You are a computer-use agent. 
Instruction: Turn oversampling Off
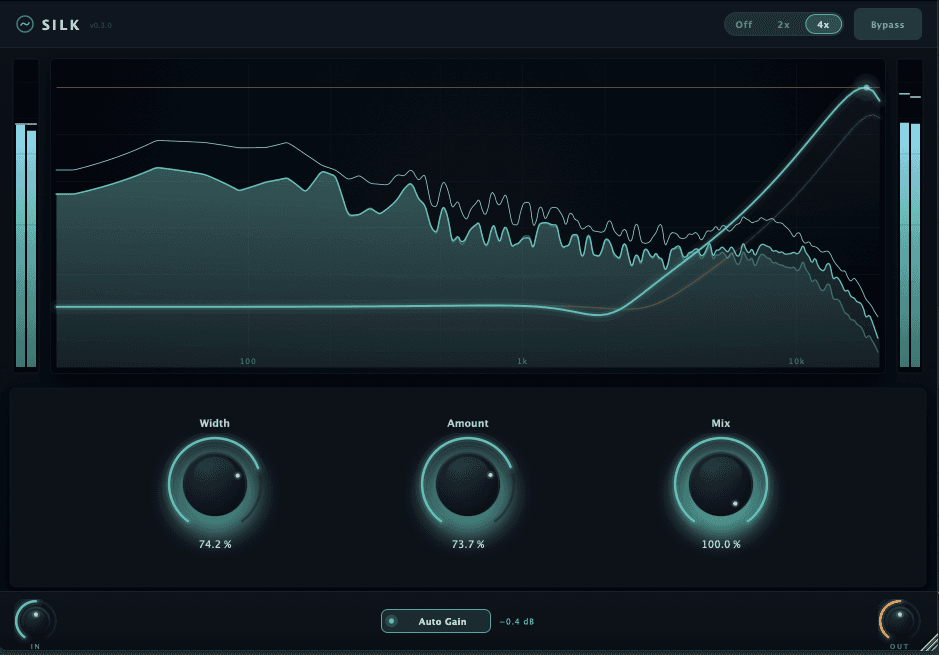pyautogui.click(x=745, y=23)
